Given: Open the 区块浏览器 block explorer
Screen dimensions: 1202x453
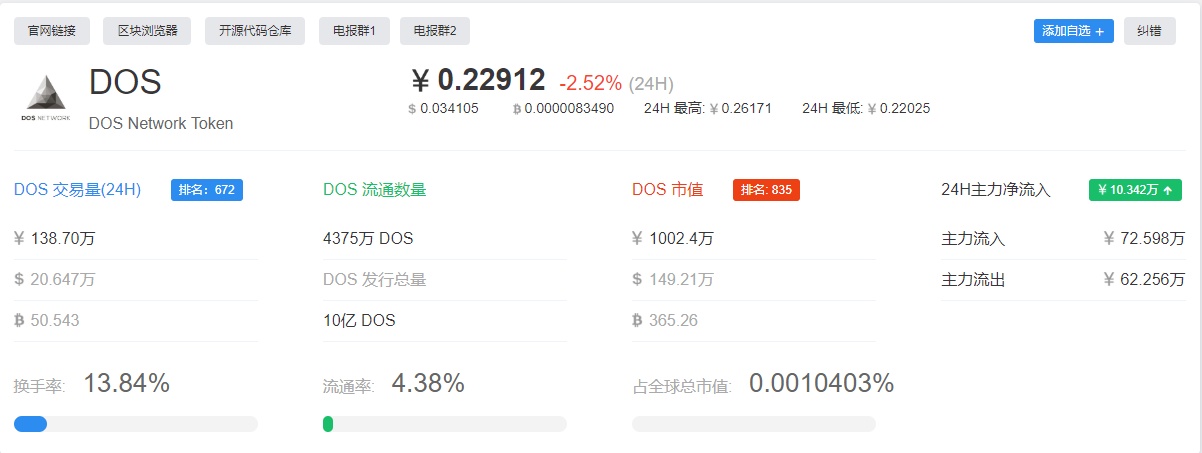Looking at the screenshot, I should 147,31.
